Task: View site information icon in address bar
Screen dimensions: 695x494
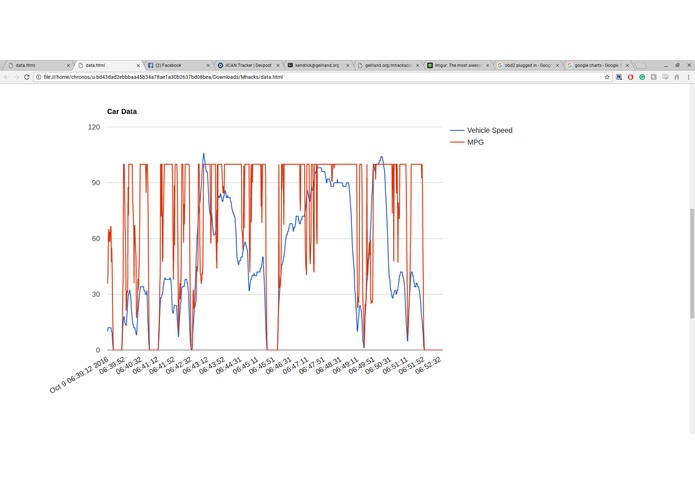Action: pos(39,77)
